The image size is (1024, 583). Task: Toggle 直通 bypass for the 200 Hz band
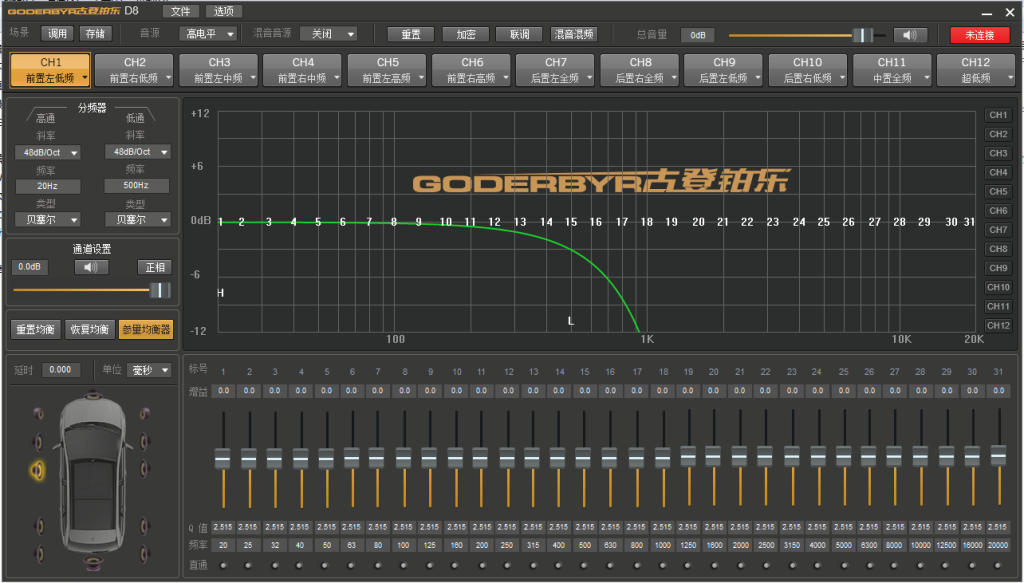481,565
